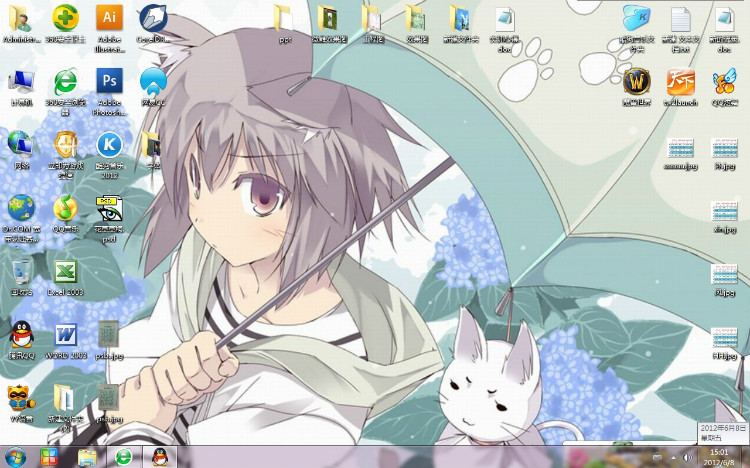
Task: Show hidden tray icons arrow
Action: (673, 458)
